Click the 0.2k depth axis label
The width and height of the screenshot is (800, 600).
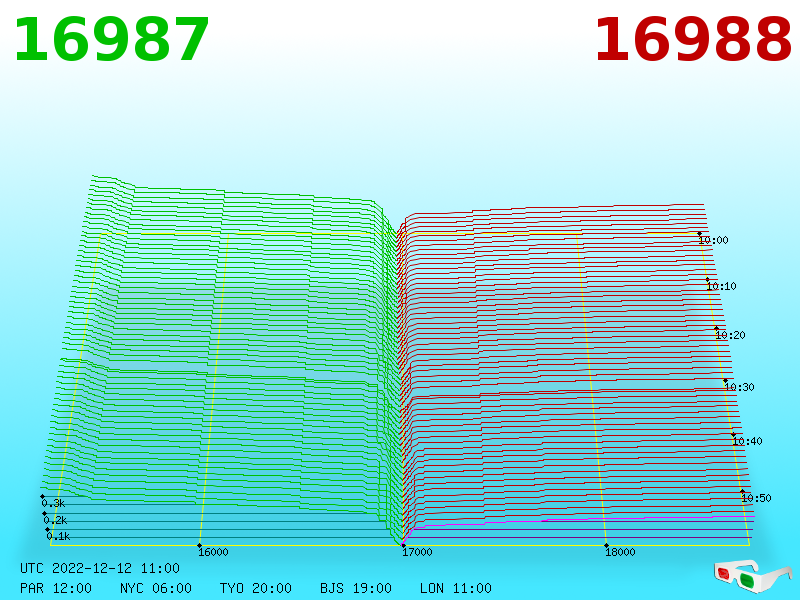(55, 520)
